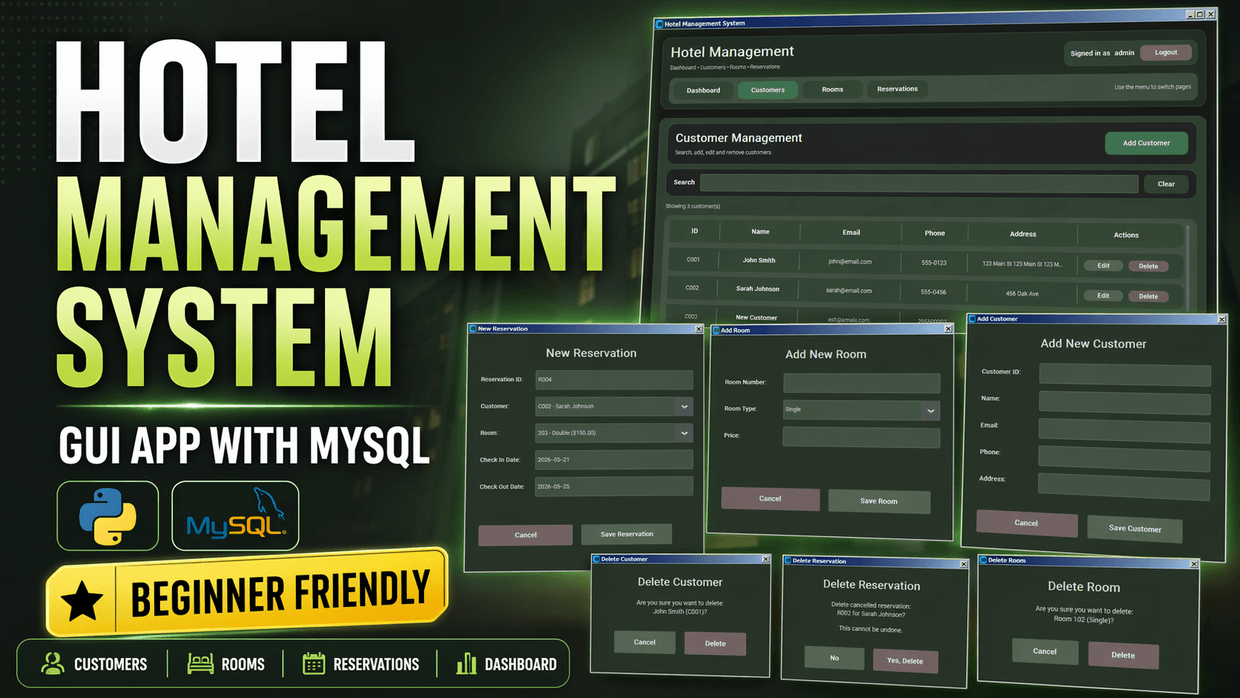Click the bar chart icon next to Dashboard
The width and height of the screenshot is (1240, 698).
tap(466, 663)
